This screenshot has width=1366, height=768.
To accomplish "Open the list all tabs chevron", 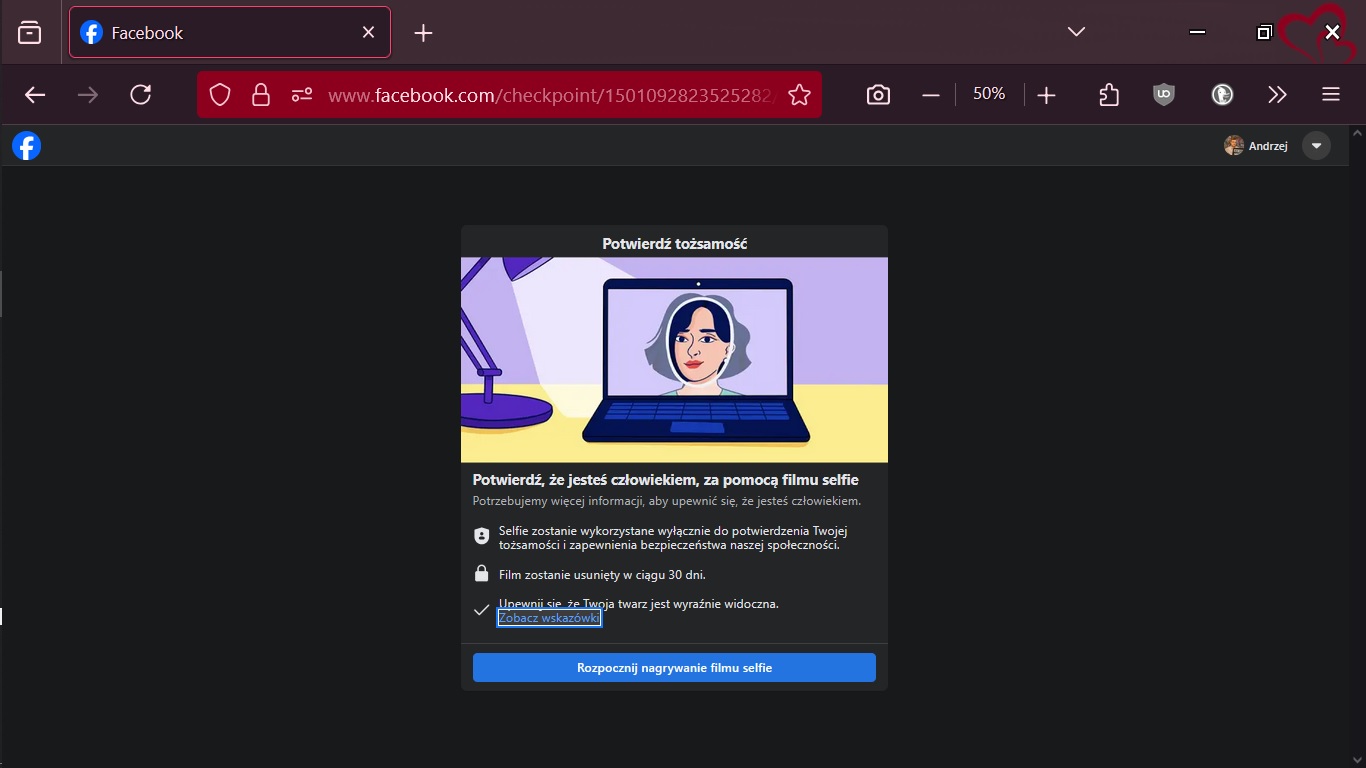I will pyautogui.click(x=1076, y=32).
